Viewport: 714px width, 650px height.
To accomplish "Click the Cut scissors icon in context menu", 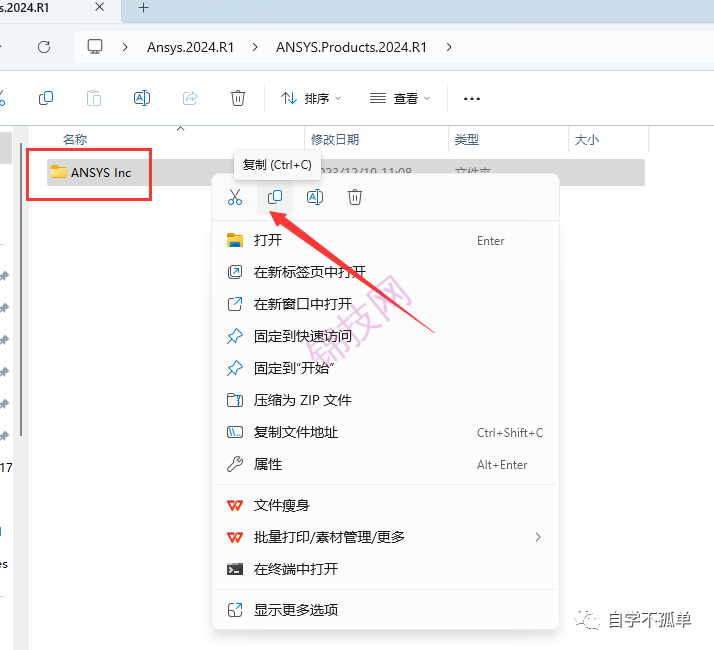I will [235, 197].
